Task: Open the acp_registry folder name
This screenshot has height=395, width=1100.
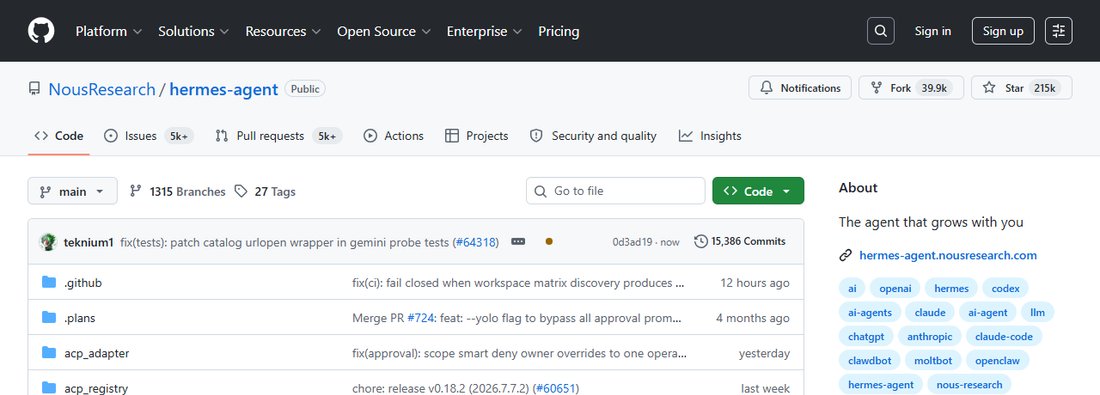Action: point(96,388)
